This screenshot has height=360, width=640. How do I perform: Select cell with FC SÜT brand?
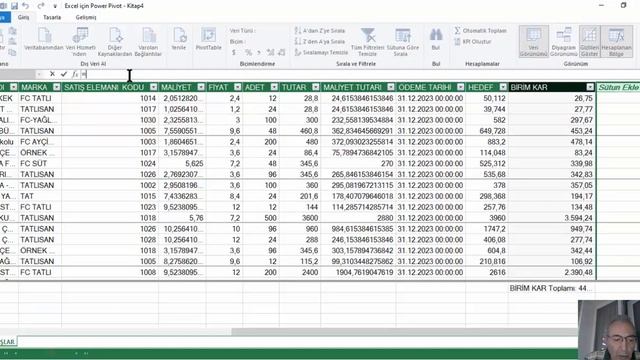[40, 163]
